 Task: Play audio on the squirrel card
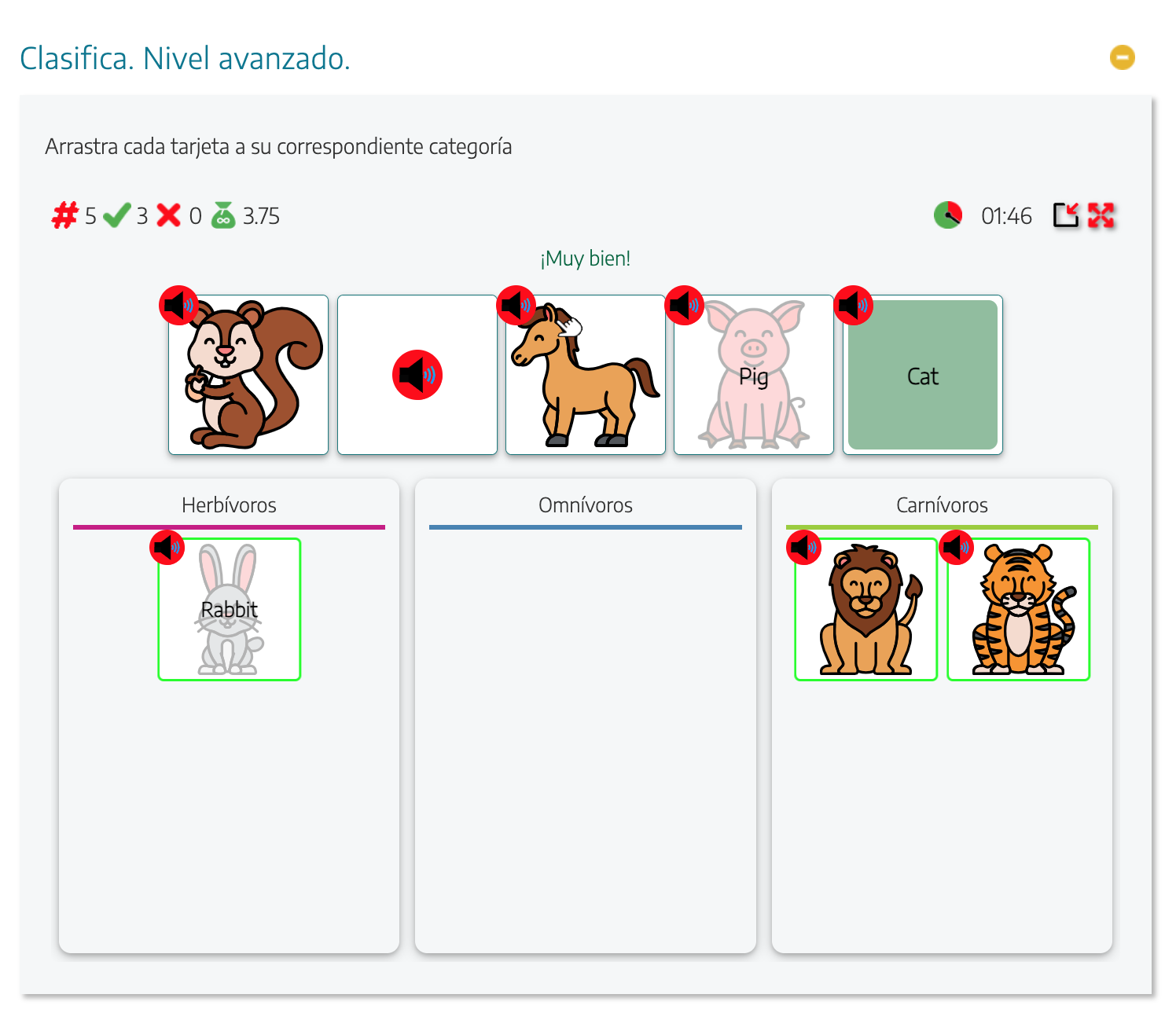coord(179,306)
